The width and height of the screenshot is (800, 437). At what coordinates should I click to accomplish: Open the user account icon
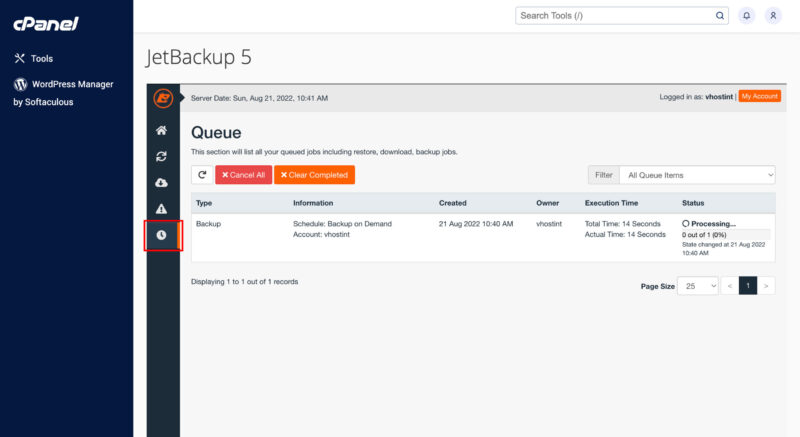click(773, 16)
